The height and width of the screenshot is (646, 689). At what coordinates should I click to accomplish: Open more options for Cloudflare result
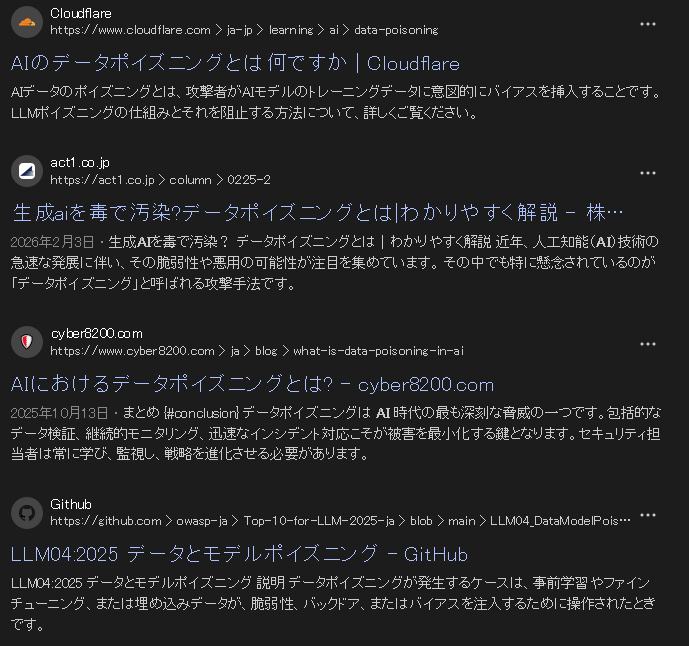[x=648, y=24]
